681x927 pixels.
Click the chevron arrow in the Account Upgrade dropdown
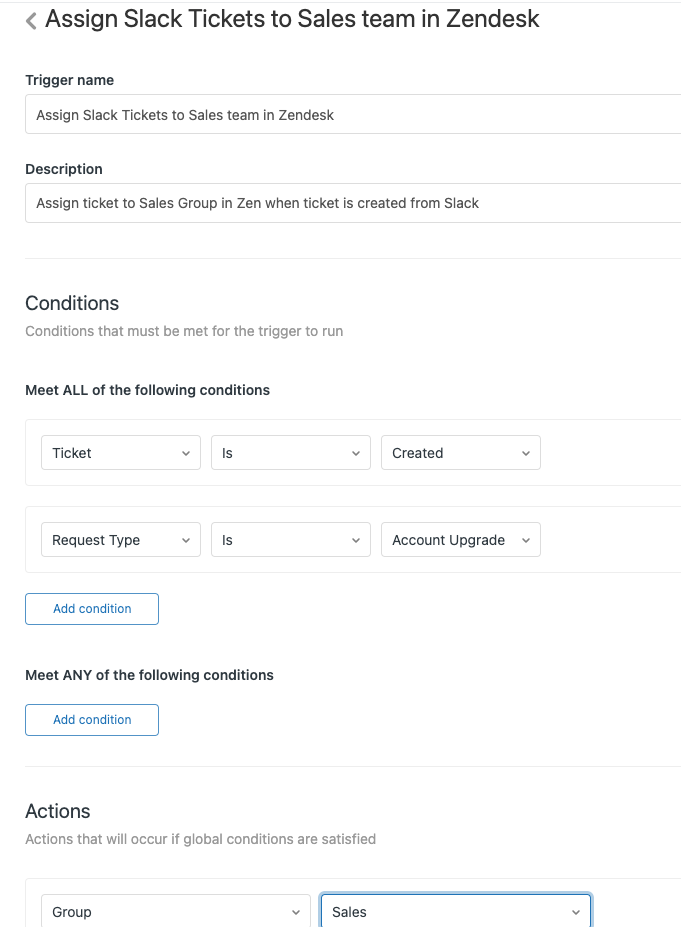point(526,540)
